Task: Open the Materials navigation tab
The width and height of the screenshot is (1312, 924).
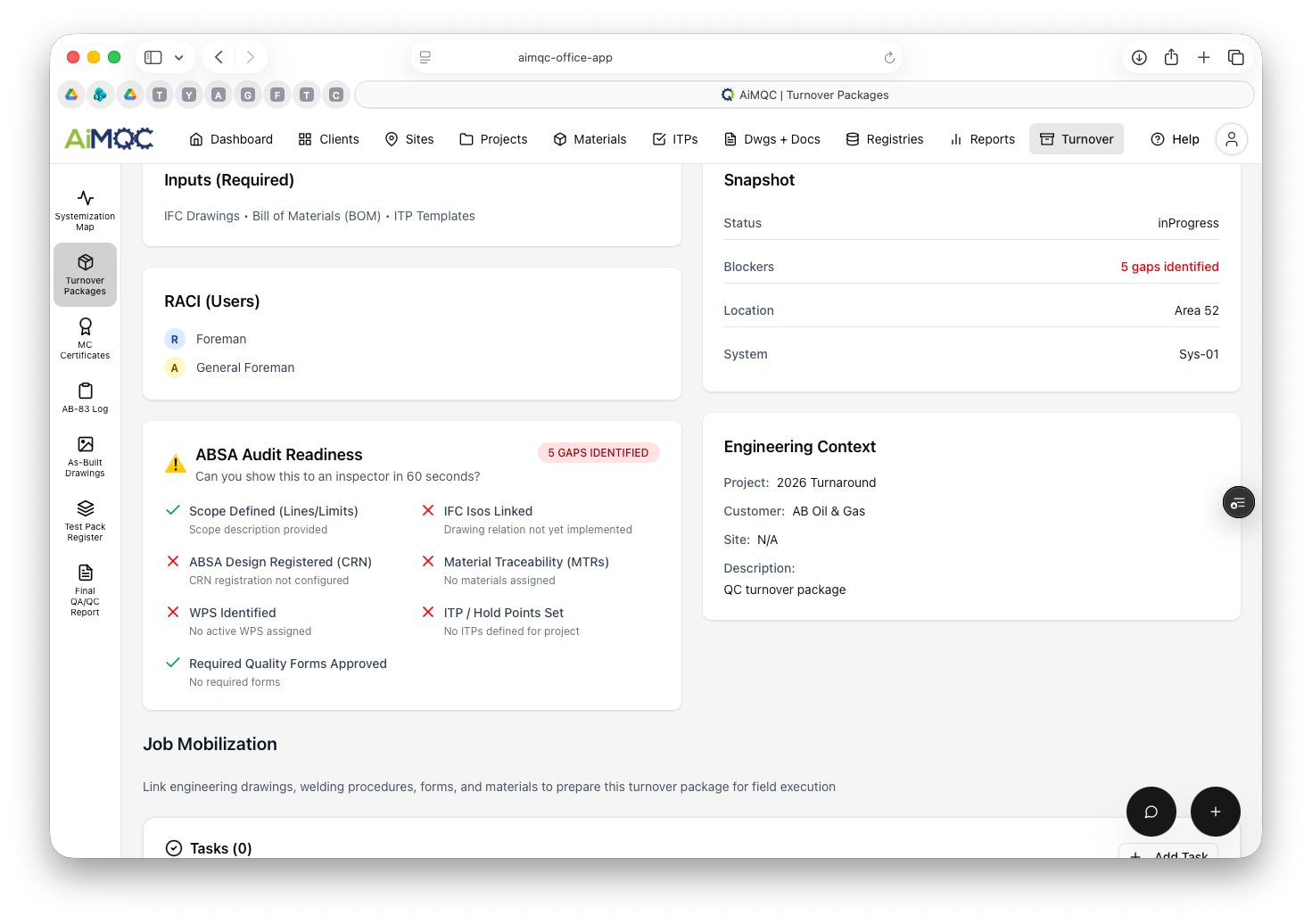Action: [590, 139]
